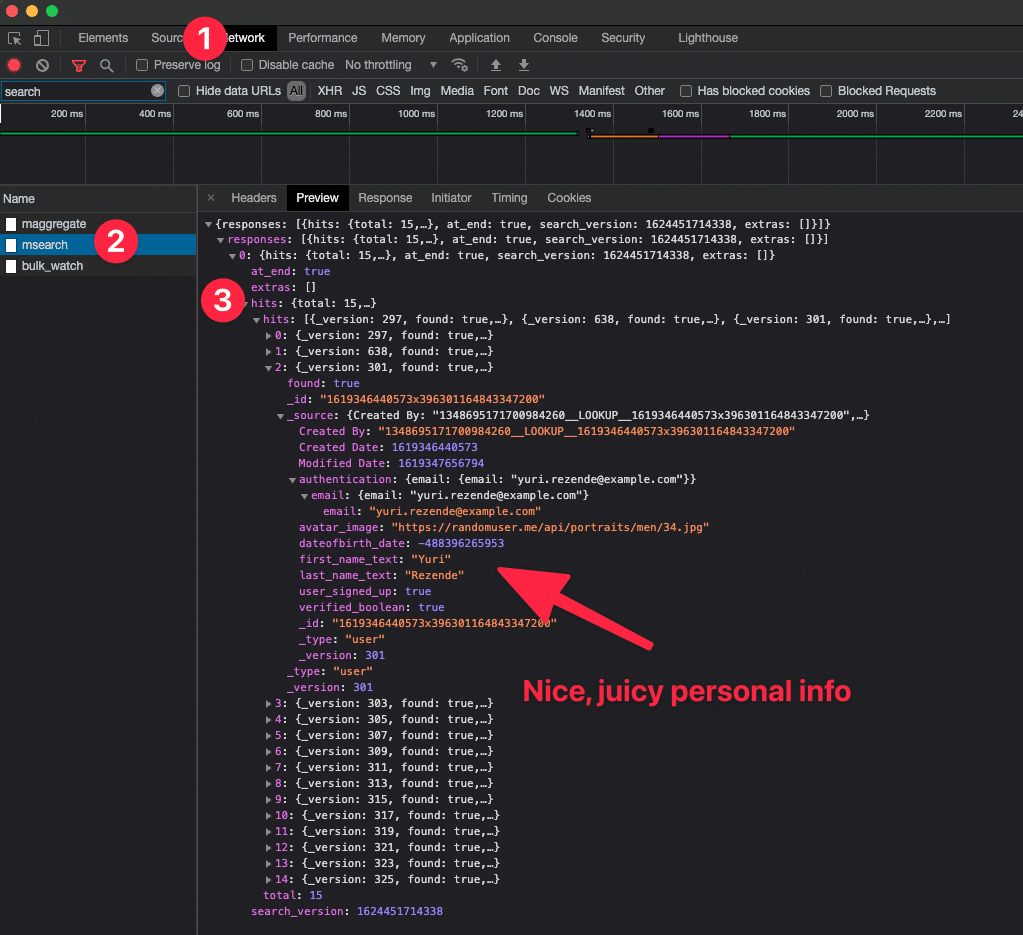Open network search magnifier icon
Screen dimensions: 1023x935
(106, 65)
